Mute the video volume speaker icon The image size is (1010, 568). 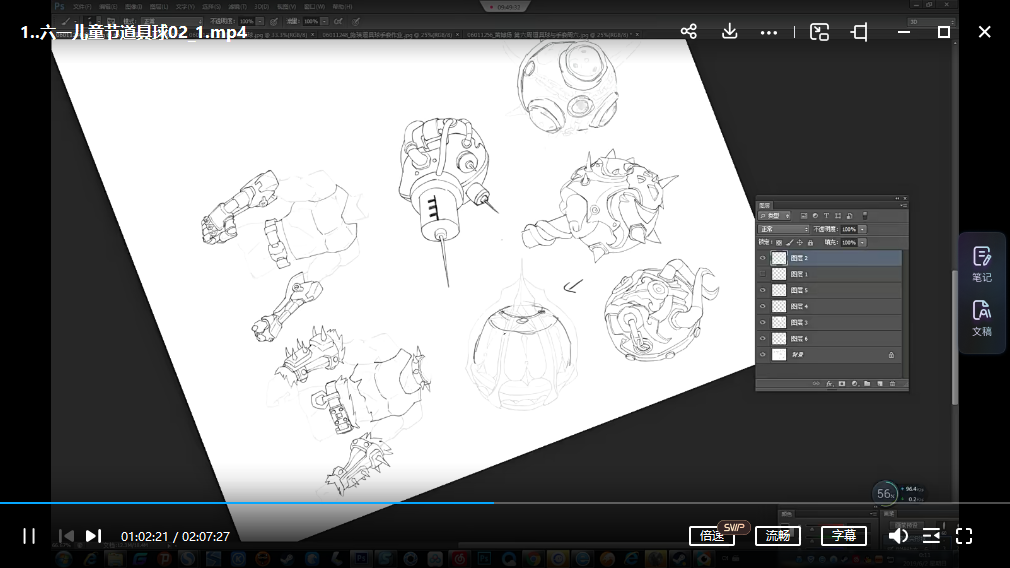click(898, 536)
